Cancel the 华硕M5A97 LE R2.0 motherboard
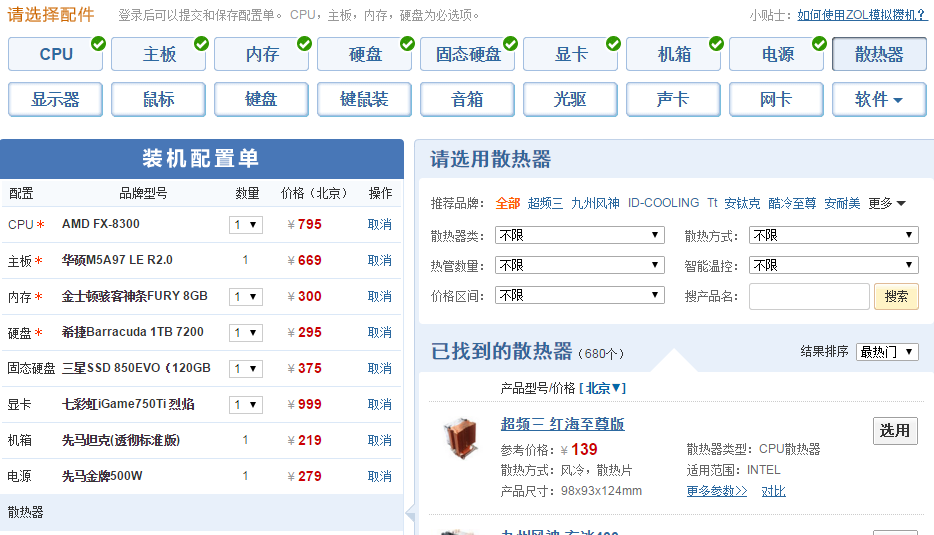 [x=379, y=260]
